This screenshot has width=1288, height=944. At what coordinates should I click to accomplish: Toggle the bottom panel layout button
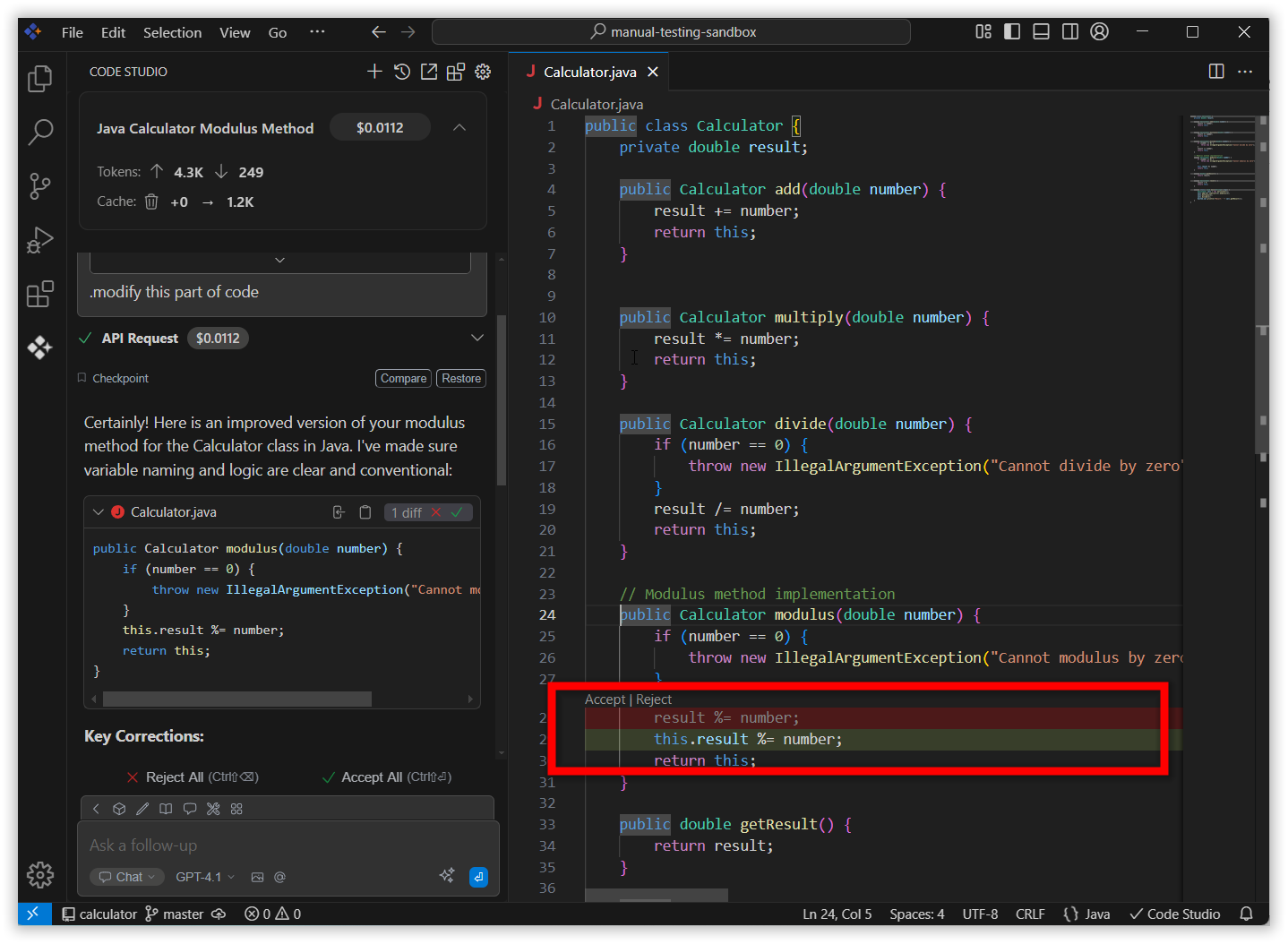point(1041,31)
